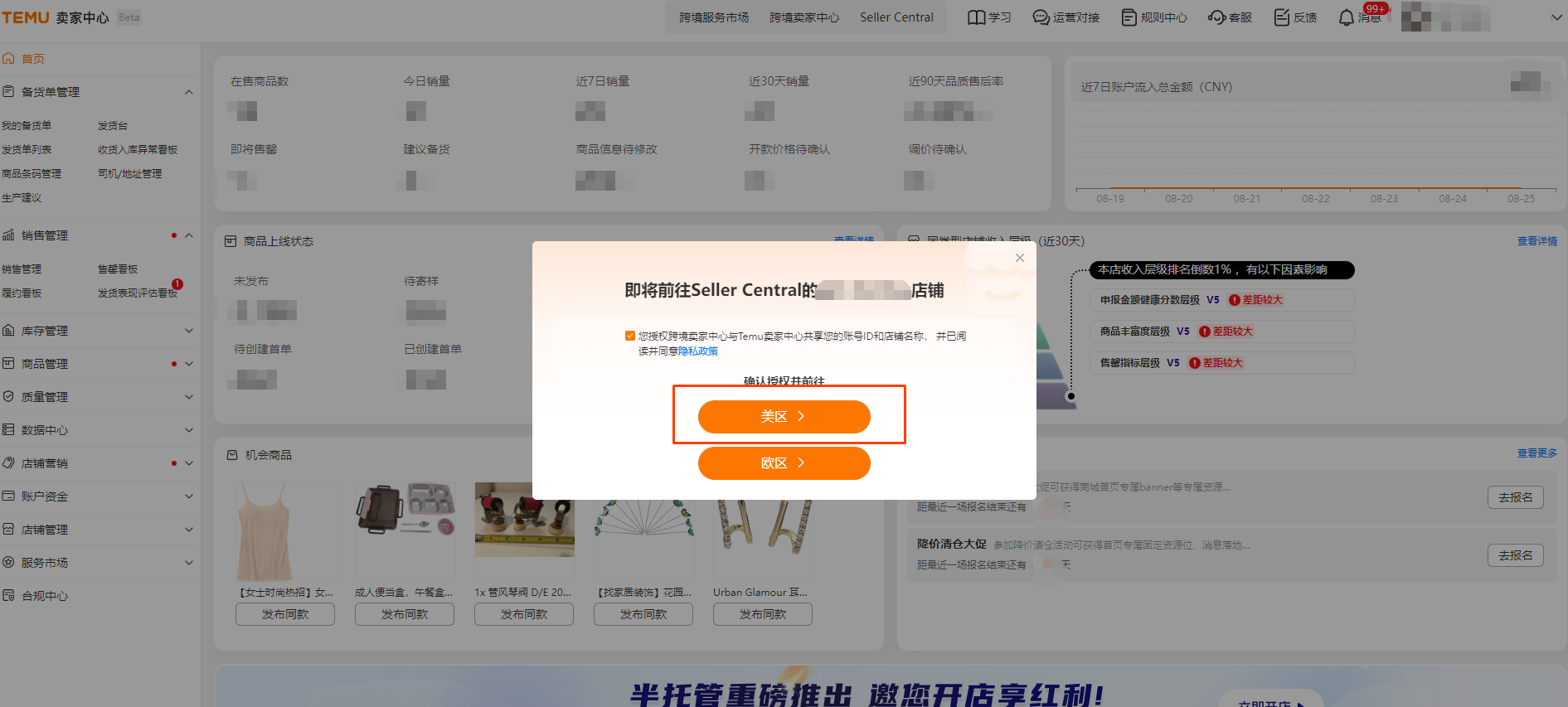This screenshot has width=1568, height=707.
Task: Click 发布同款 under 找家居装饰
Action: pyautogui.click(x=643, y=614)
